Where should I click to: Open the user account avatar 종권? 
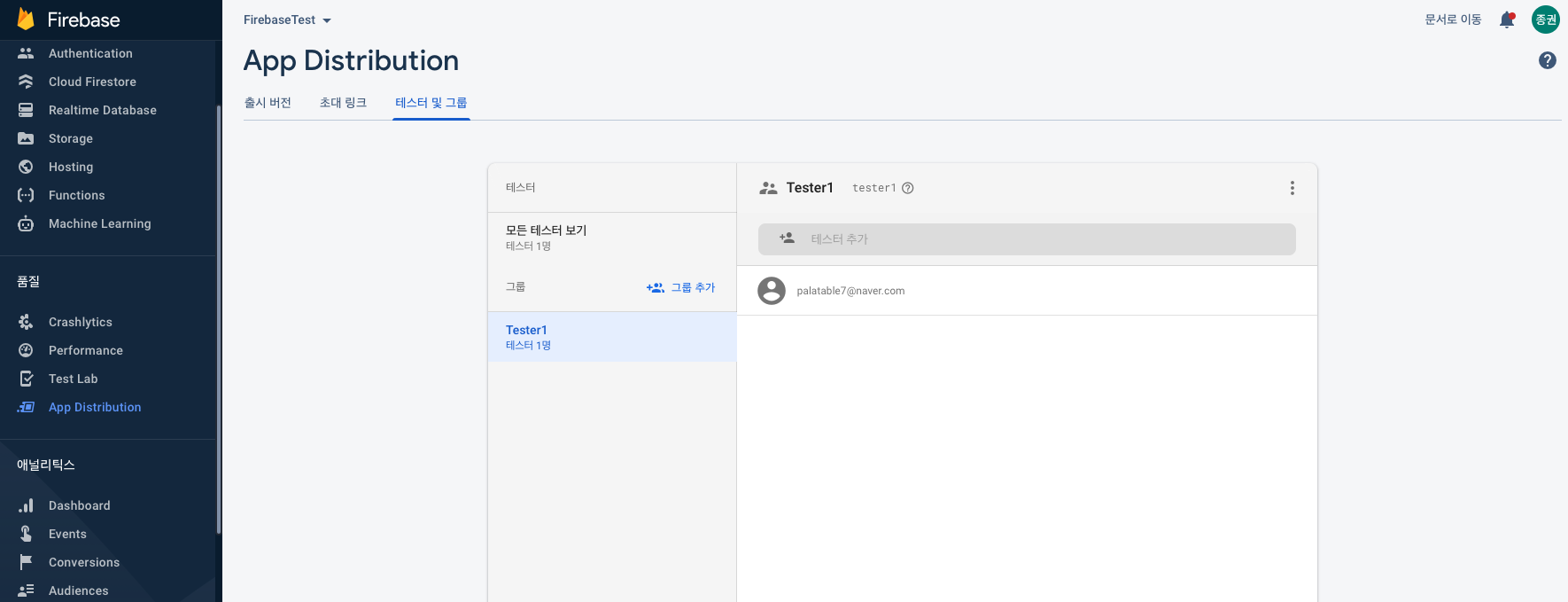[1546, 20]
